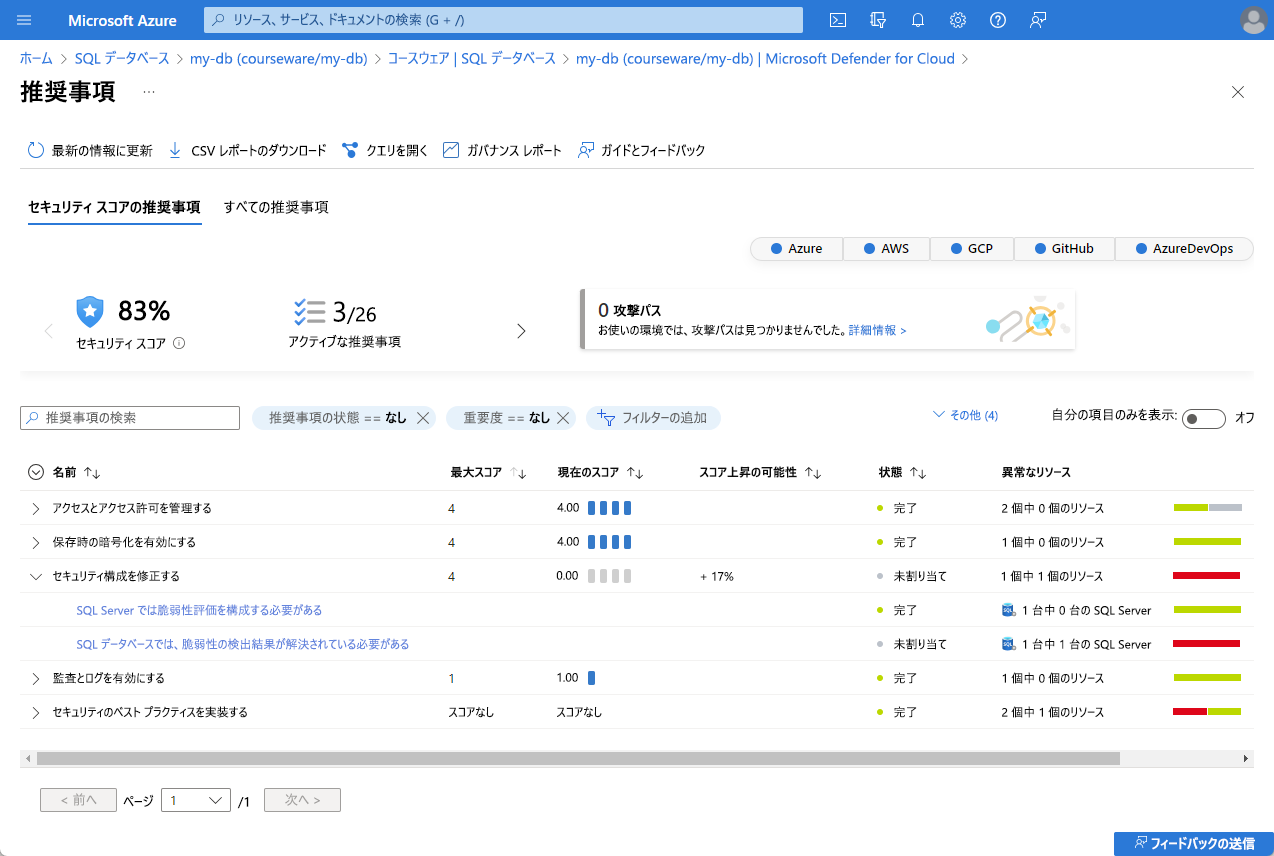Toggle the GitHub environment filter

(x=1064, y=249)
